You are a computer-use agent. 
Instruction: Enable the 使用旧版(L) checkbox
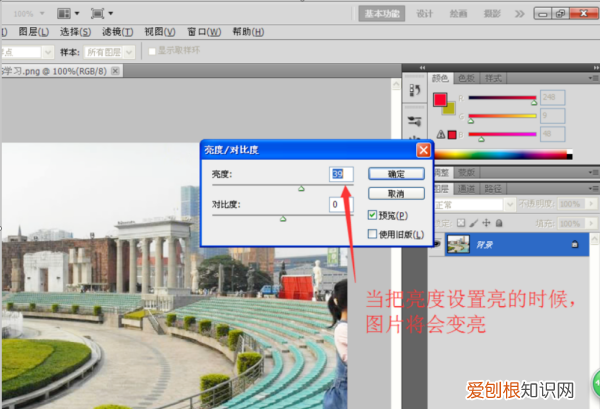coord(372,233)
